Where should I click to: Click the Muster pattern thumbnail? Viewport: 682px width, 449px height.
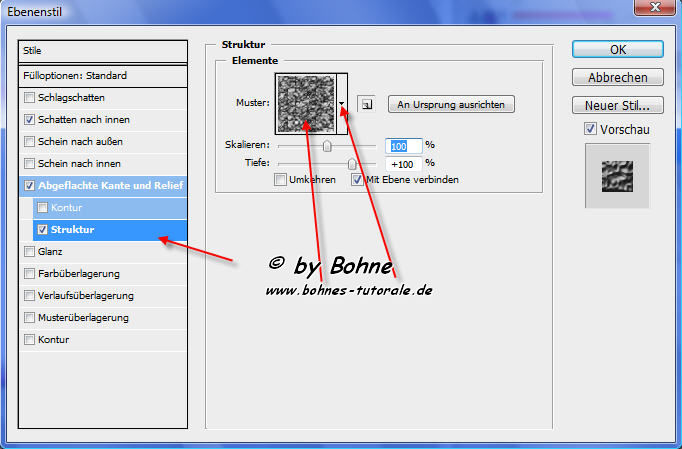coord(306,102)
